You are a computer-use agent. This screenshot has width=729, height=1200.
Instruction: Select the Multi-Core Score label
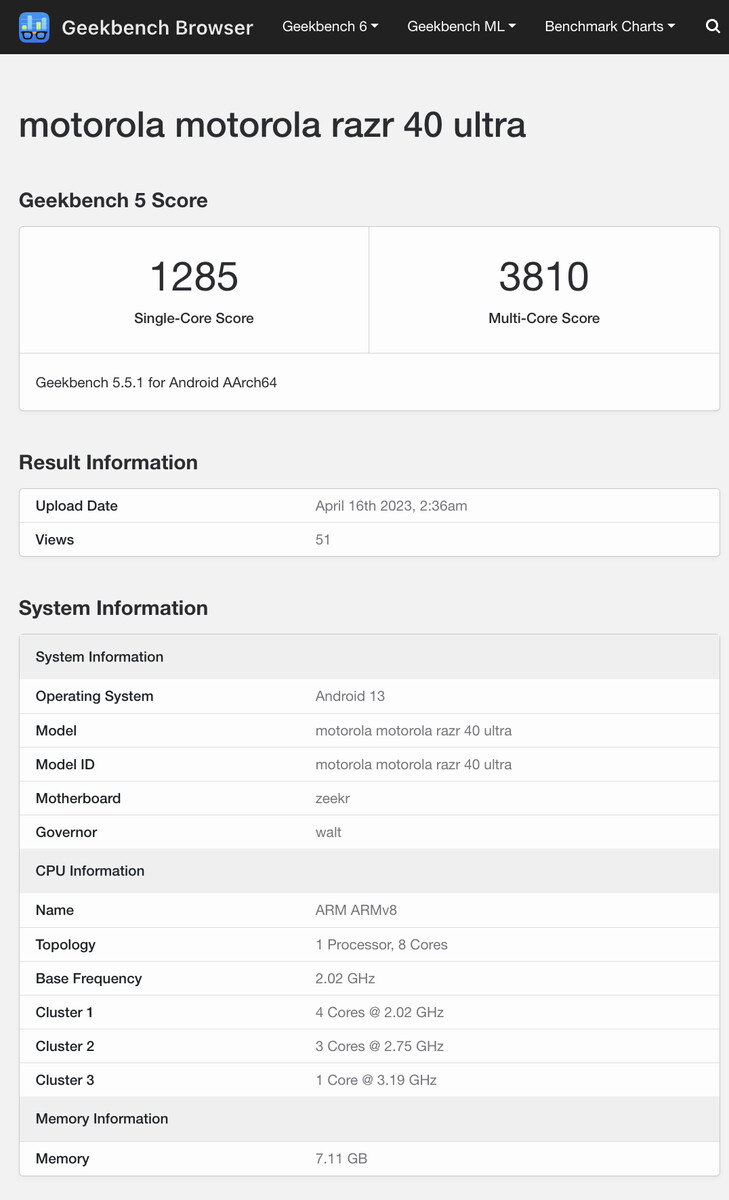coord(544,318)
